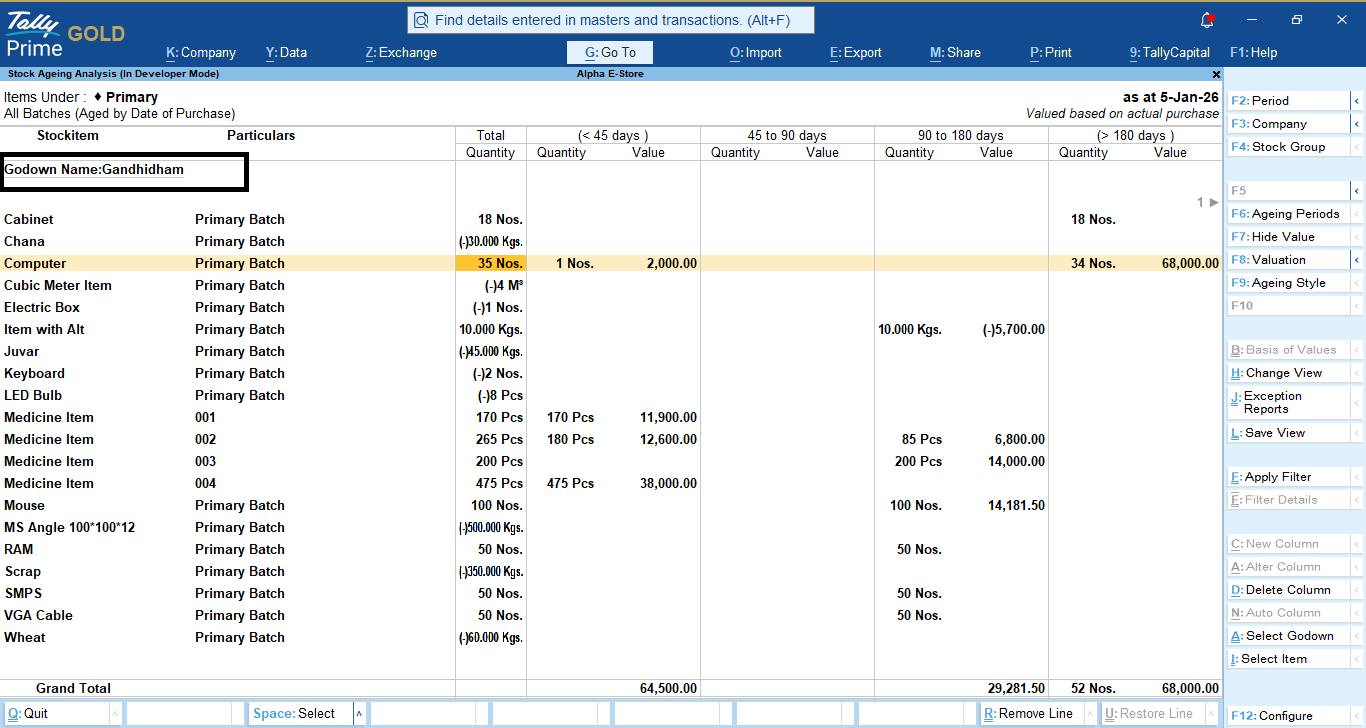Expand the arrow beside F8: Valuation
Image resolution: width=1366 pixels, height=728 pixels.
click(1356, 260)
